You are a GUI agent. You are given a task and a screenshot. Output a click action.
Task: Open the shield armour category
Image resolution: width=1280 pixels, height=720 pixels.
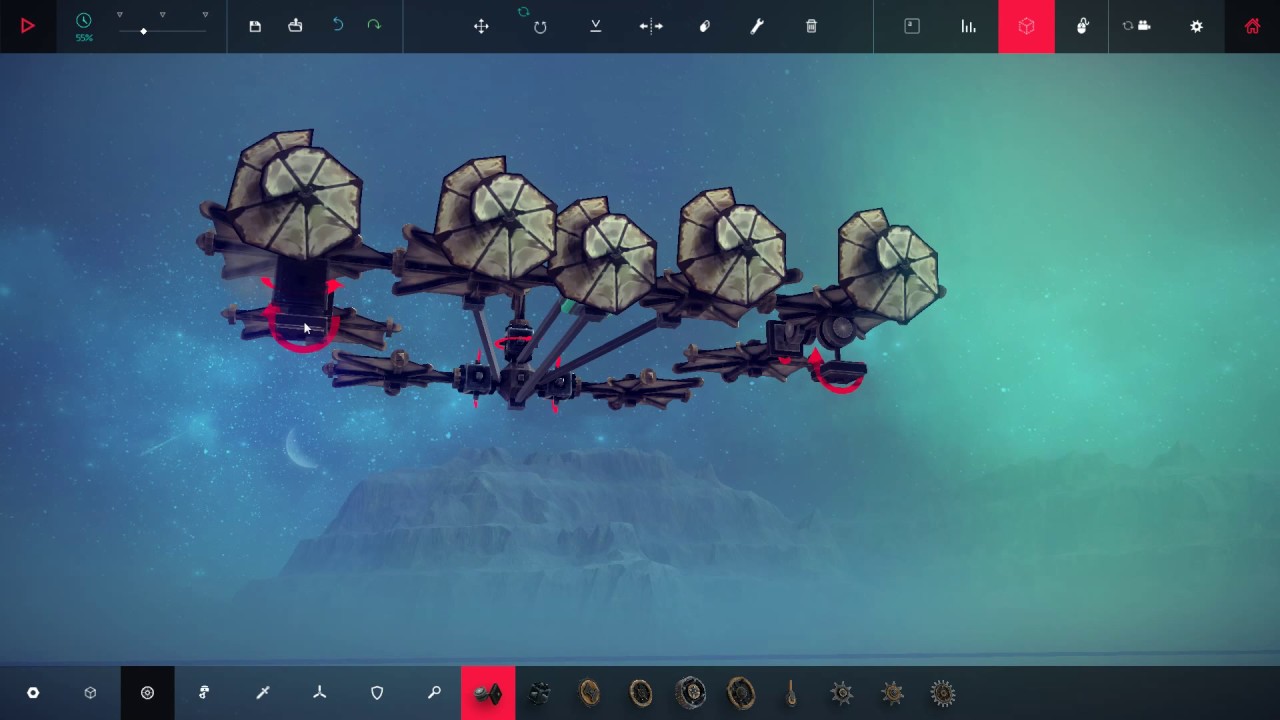click(377, 693)
